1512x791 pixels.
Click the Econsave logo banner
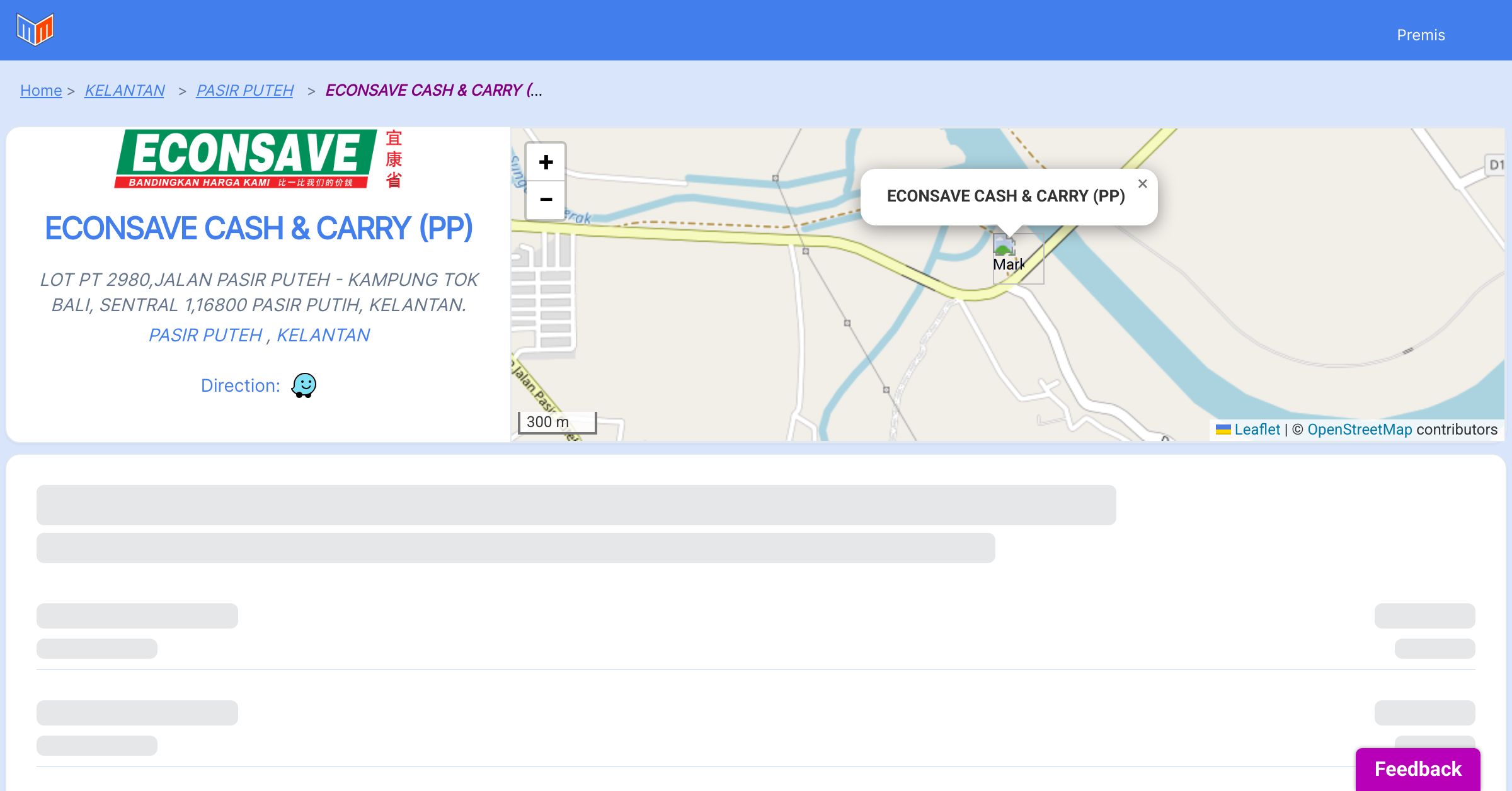(258, 159)
